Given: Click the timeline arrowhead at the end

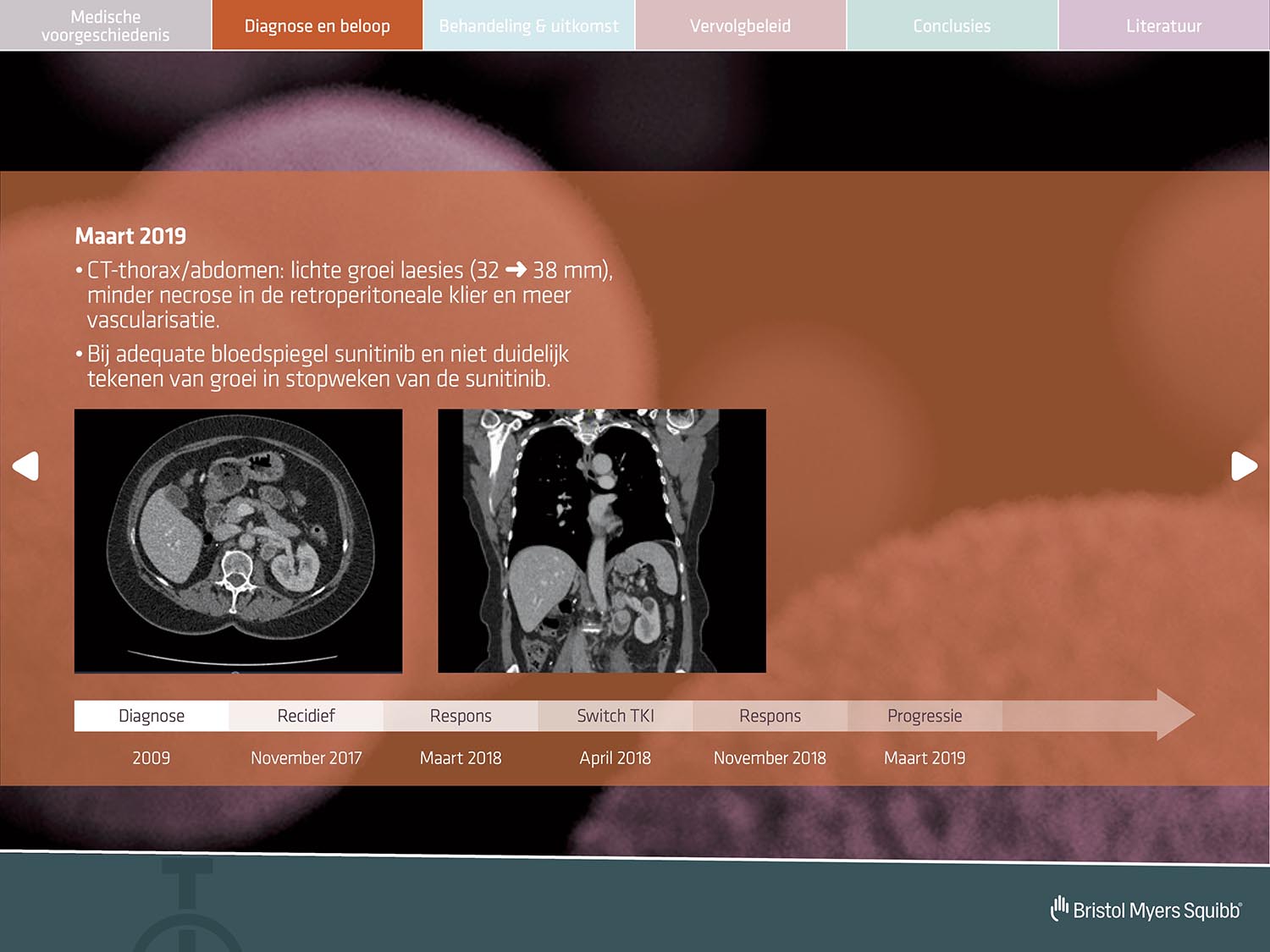Looking at the screenshot, I should [1173, 715].
